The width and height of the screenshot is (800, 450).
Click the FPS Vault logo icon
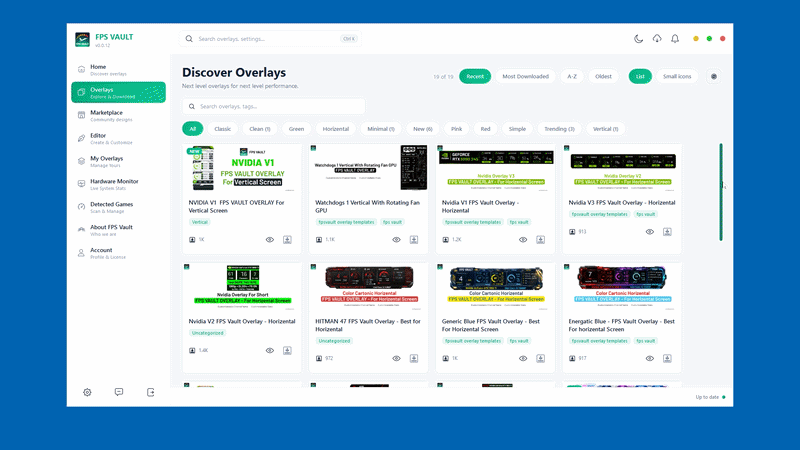(82, 39)
